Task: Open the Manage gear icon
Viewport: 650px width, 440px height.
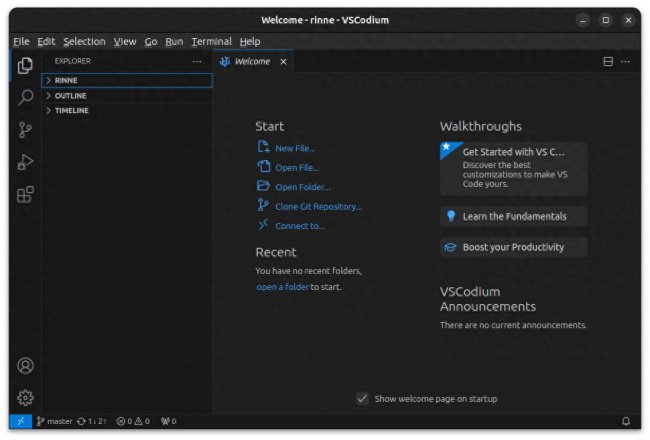Action: tap(25, 398)
